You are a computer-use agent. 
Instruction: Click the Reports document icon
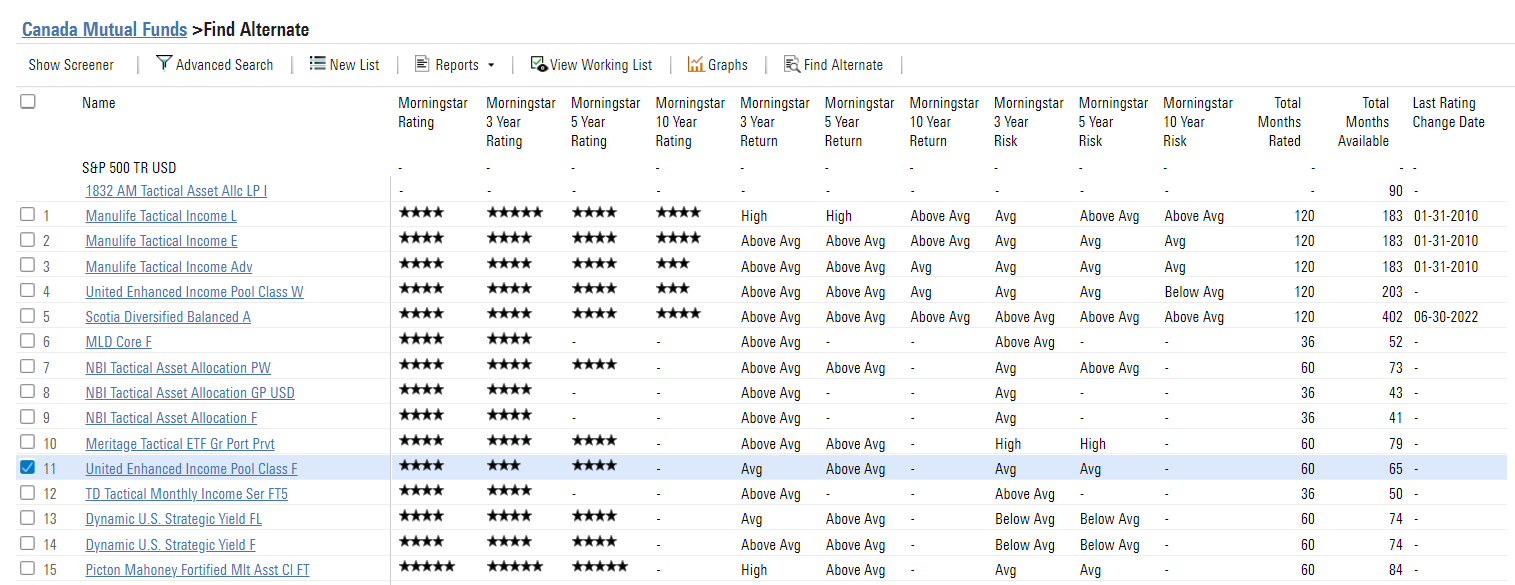point(422,64)
